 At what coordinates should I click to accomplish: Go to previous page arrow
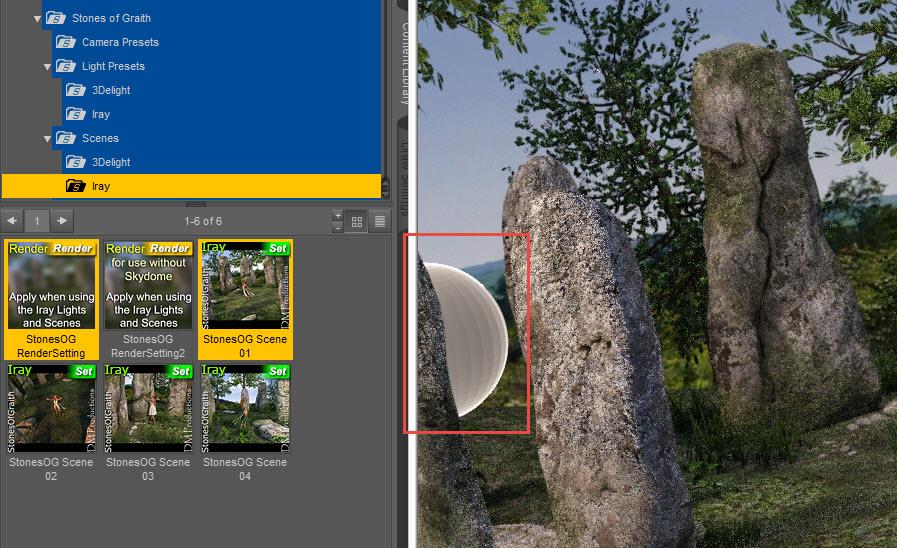pyautogui.click(x=12, y=221)
